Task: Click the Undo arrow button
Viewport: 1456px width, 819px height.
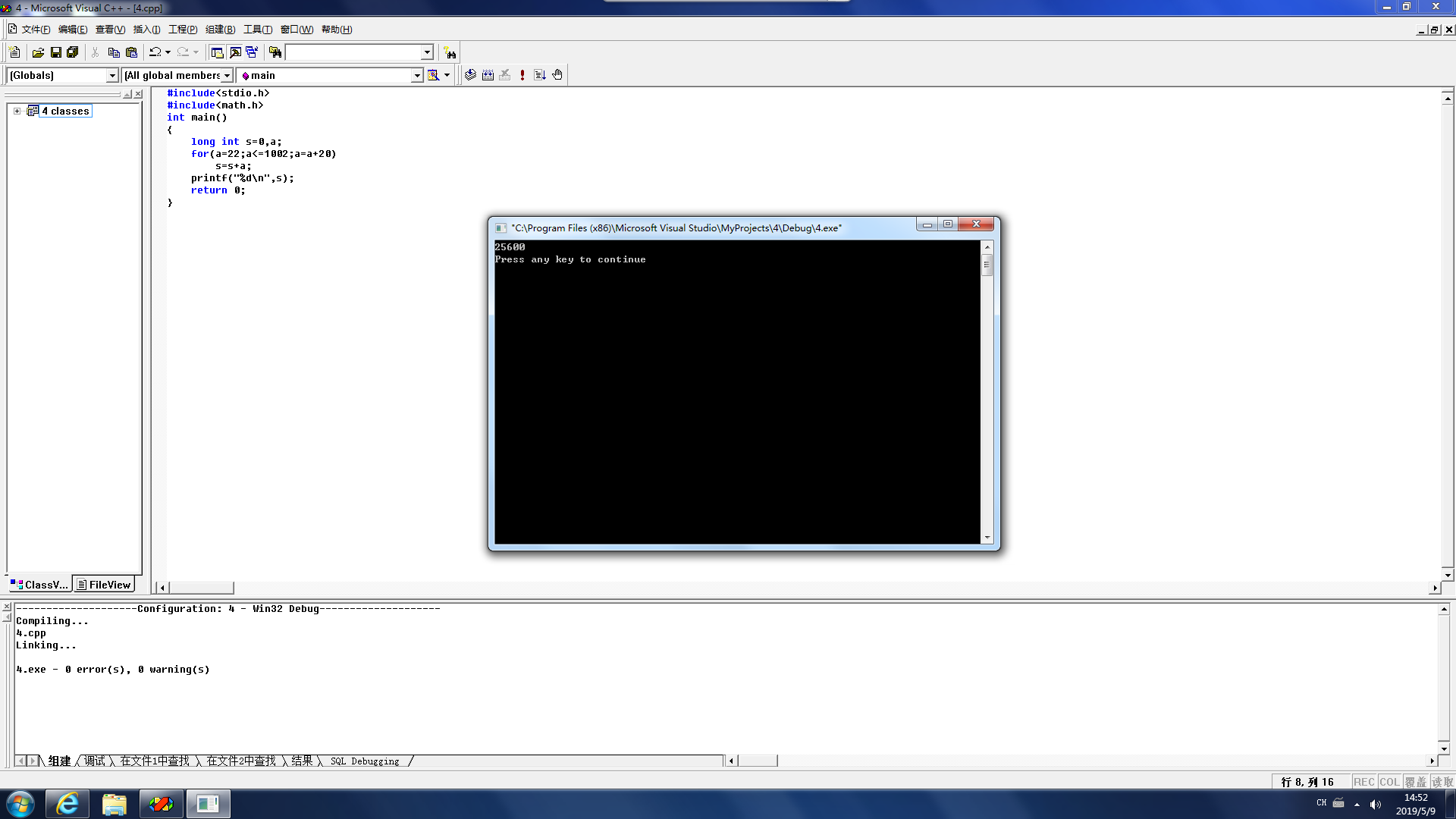Action: [x=155, y=52]
